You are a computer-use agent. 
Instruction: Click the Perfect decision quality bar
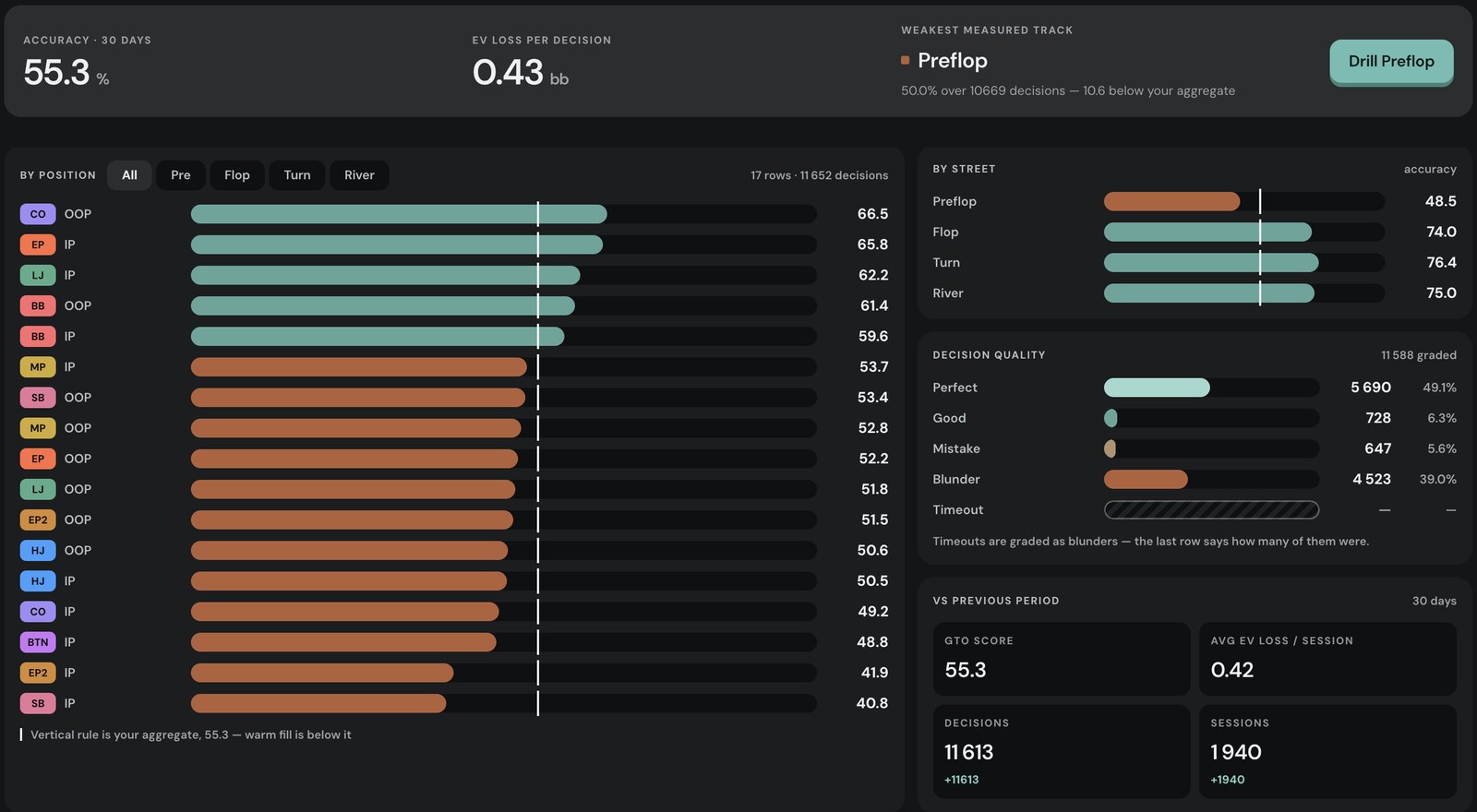tap(1211, 388)
